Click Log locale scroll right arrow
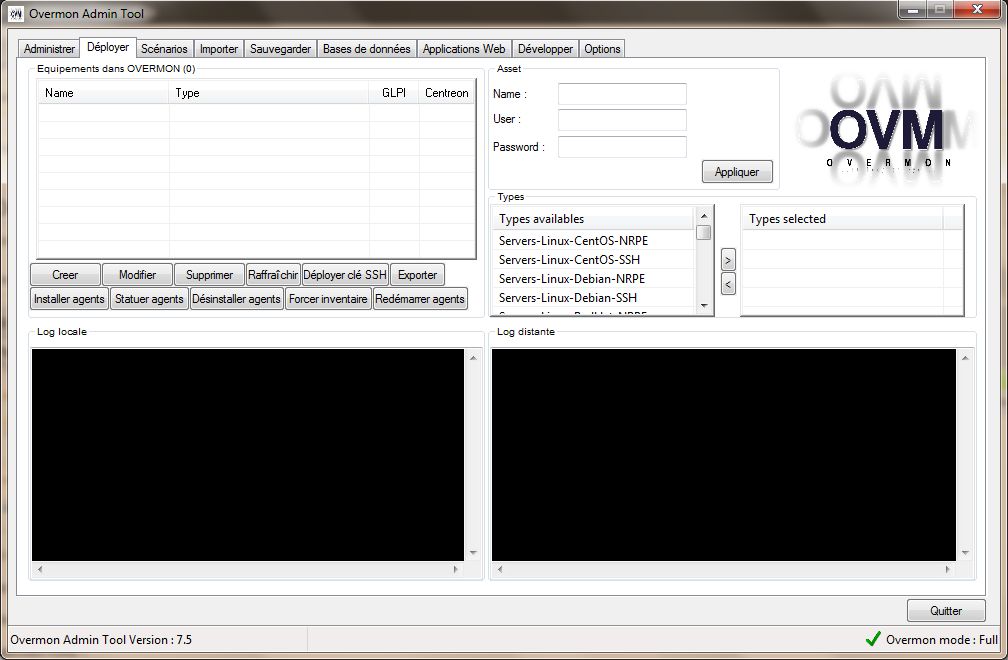This screenshot has width=1008, height=660. click(x=456, y=569)
